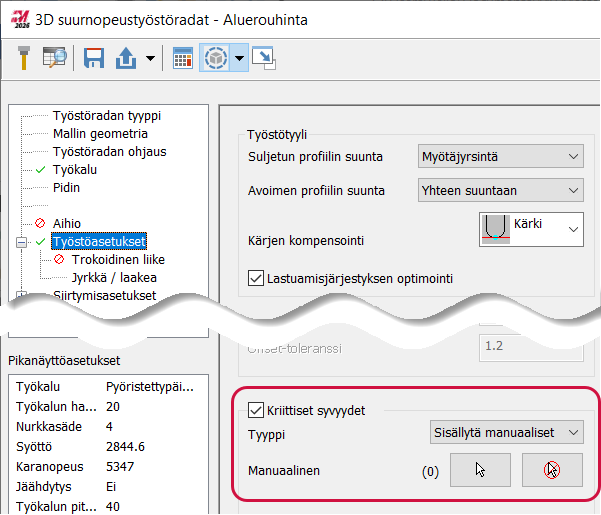This screenshot has height=515, width=601.
Task: Open the Suljetun profiilin suunta dropdown
Action: click(x=501, y=156)
